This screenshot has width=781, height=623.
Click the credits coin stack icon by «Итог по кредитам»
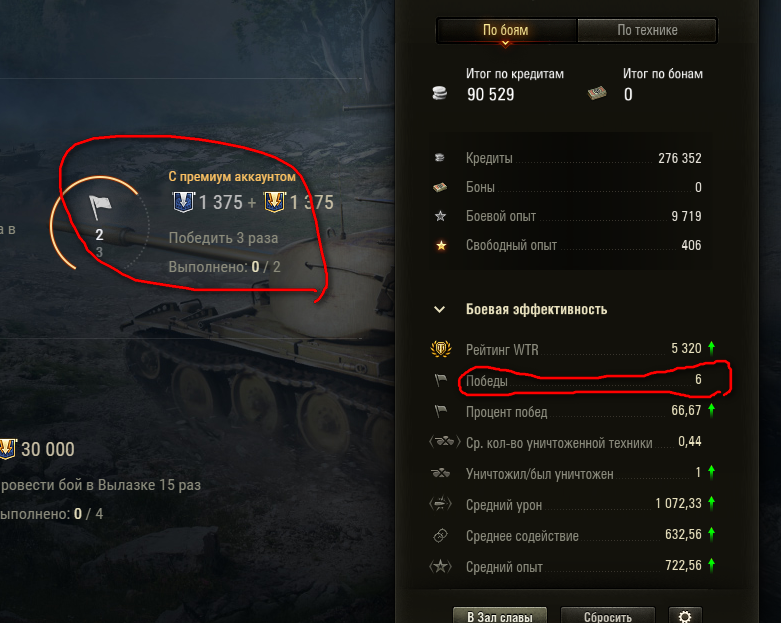click(439, 93)
